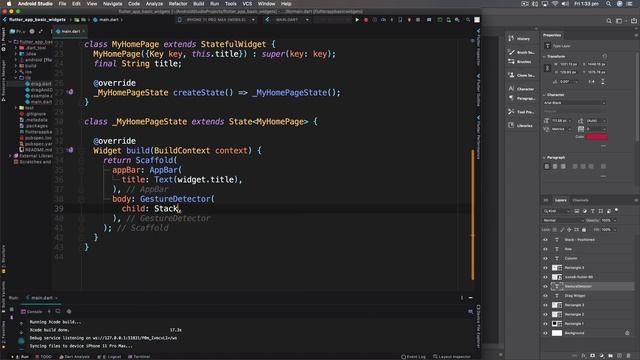The image size is (640, 360).
Task: Hide the Stack - Positioned layer
Action: point(545,240)
